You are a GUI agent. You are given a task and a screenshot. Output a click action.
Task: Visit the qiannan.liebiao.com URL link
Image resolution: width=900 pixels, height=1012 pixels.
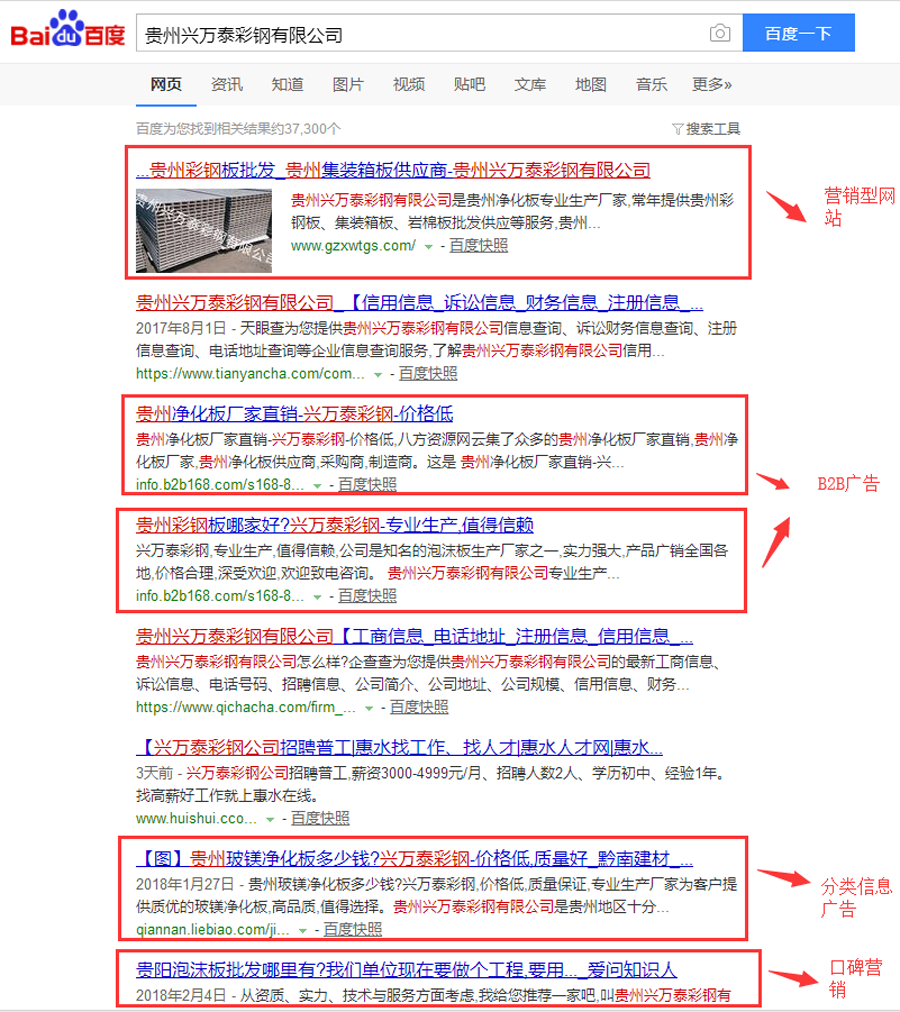click(213, 930)
